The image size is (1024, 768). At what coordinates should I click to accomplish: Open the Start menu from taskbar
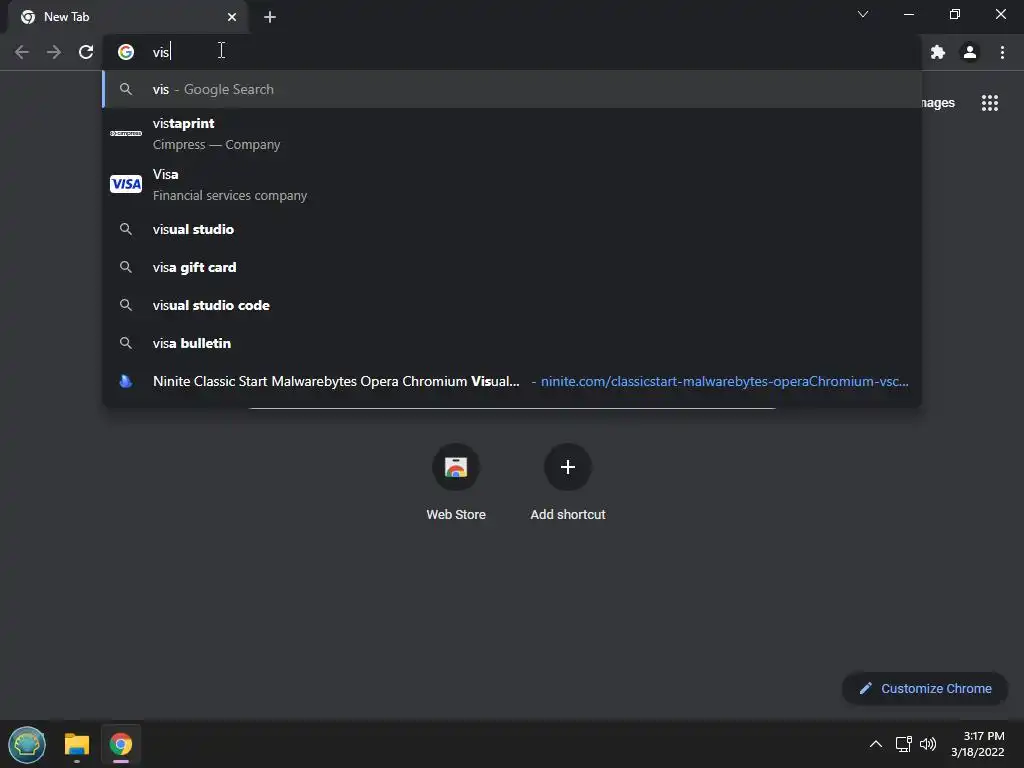pos(27,744)
